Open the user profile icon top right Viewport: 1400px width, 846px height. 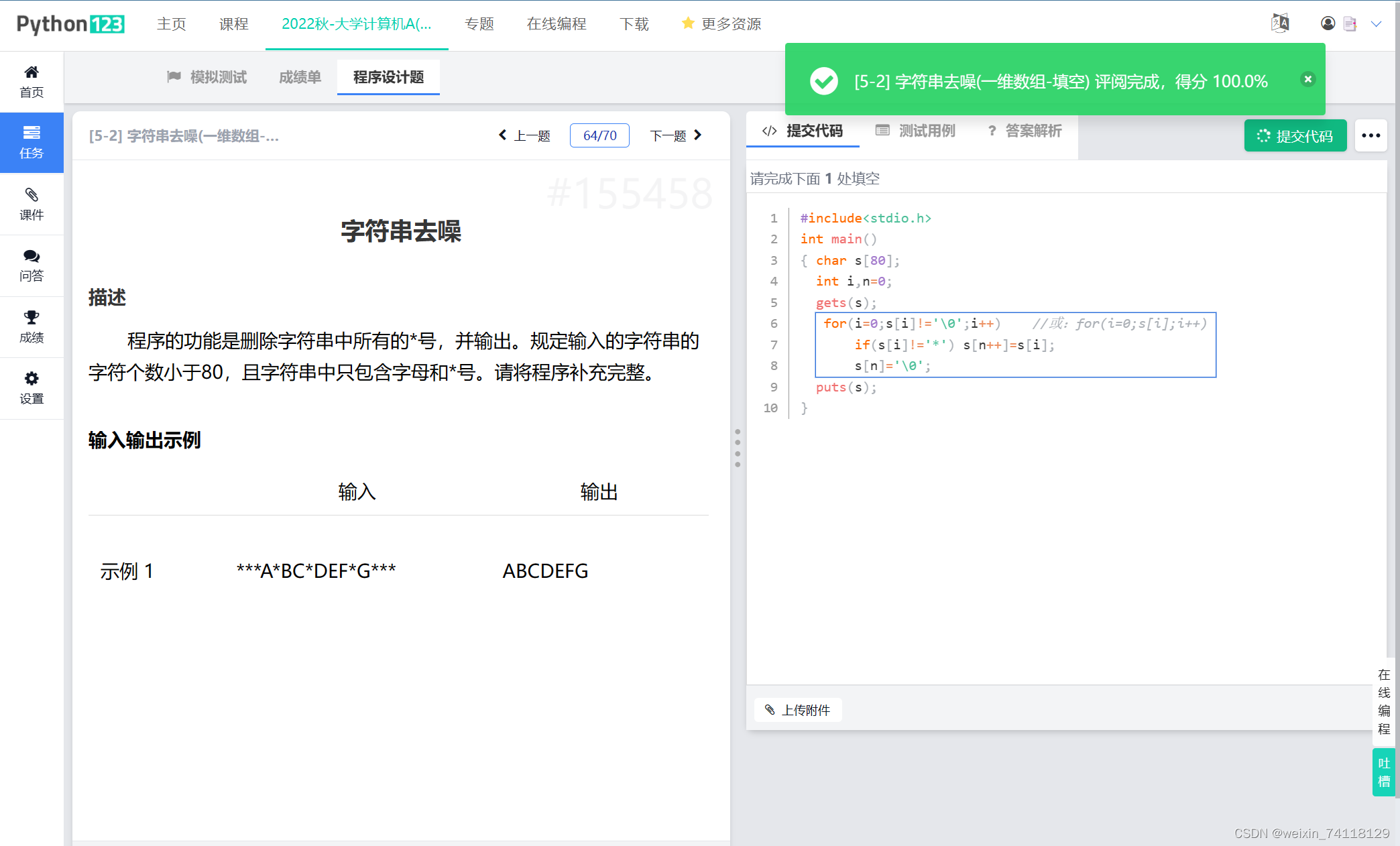pyautogui.click(x=1327, y=23)
